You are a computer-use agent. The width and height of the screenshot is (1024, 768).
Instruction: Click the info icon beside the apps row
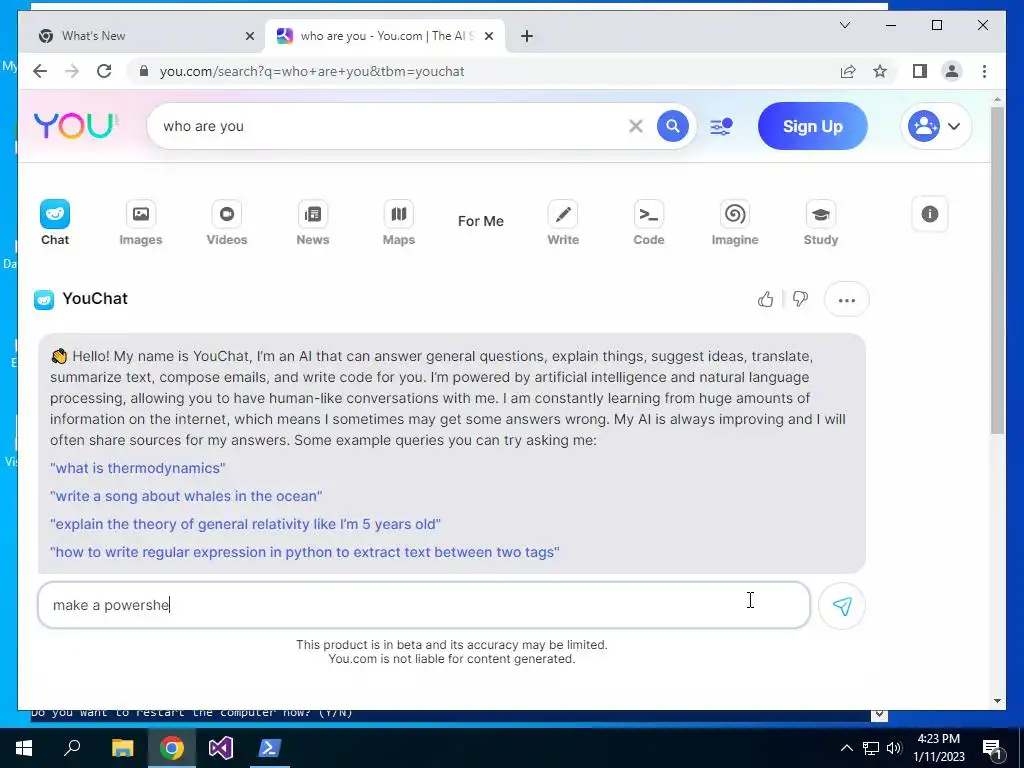point(929,214)
